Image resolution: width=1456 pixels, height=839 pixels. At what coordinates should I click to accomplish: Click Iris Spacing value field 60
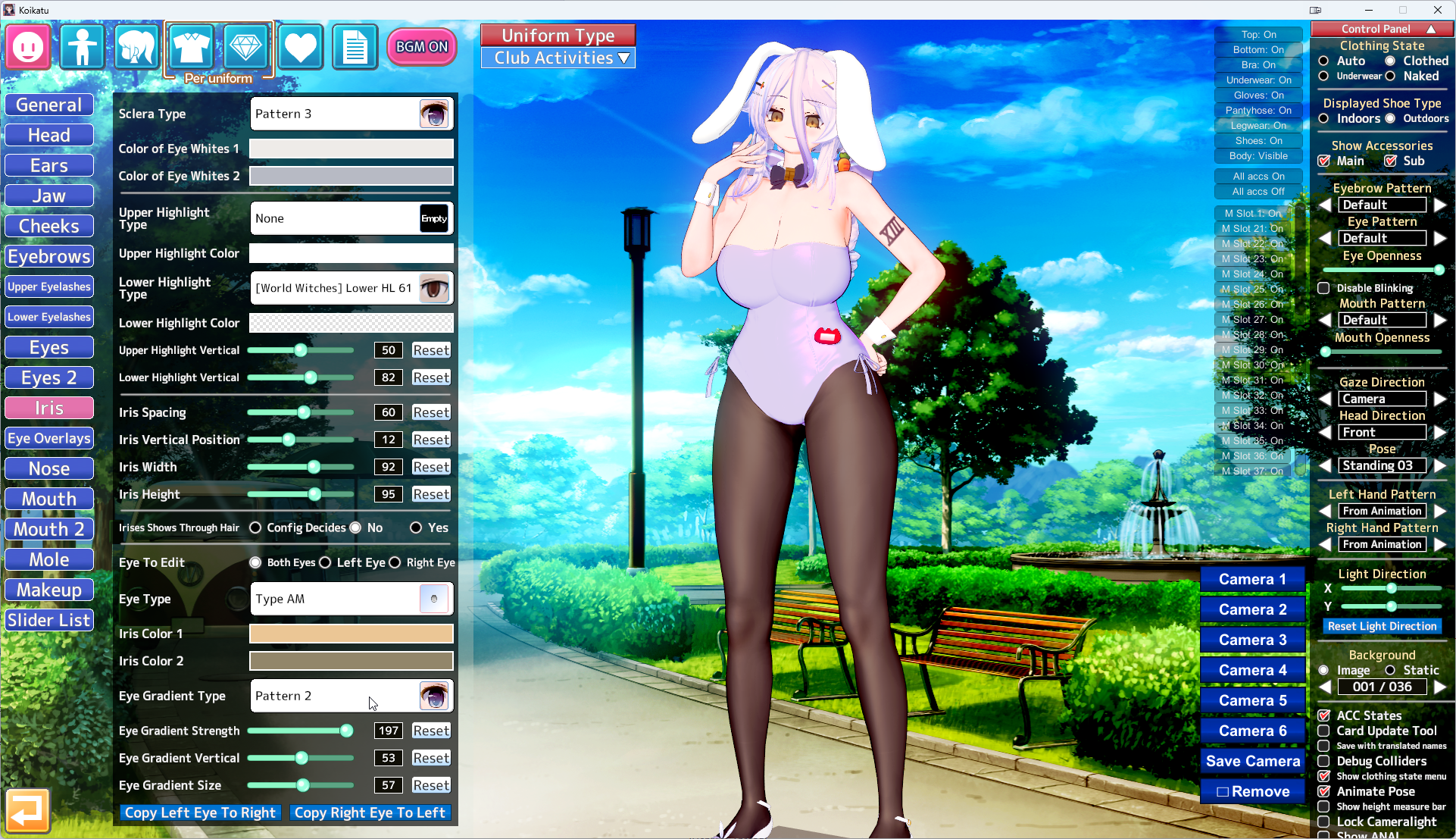pos(389,412)
